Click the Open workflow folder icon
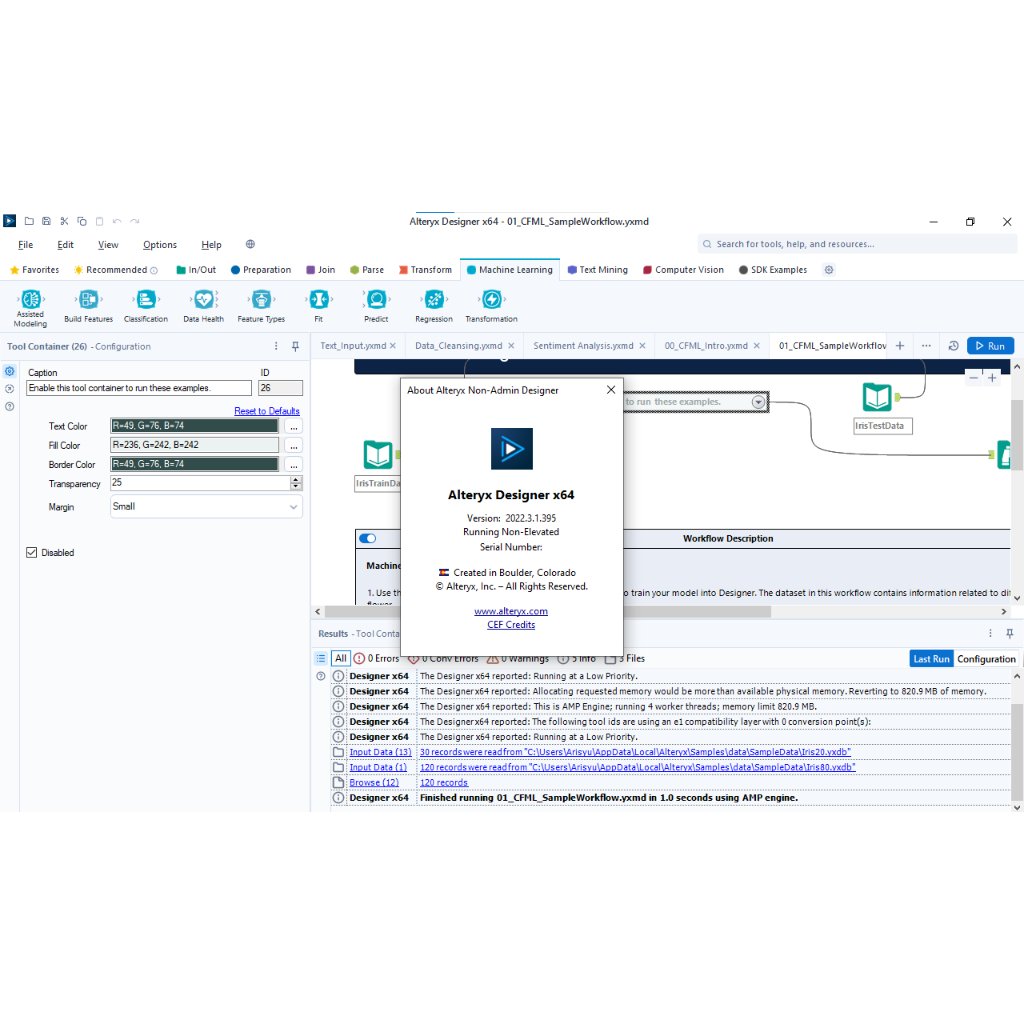This screenshot has height=1024, width=1024. click(29, 221)
